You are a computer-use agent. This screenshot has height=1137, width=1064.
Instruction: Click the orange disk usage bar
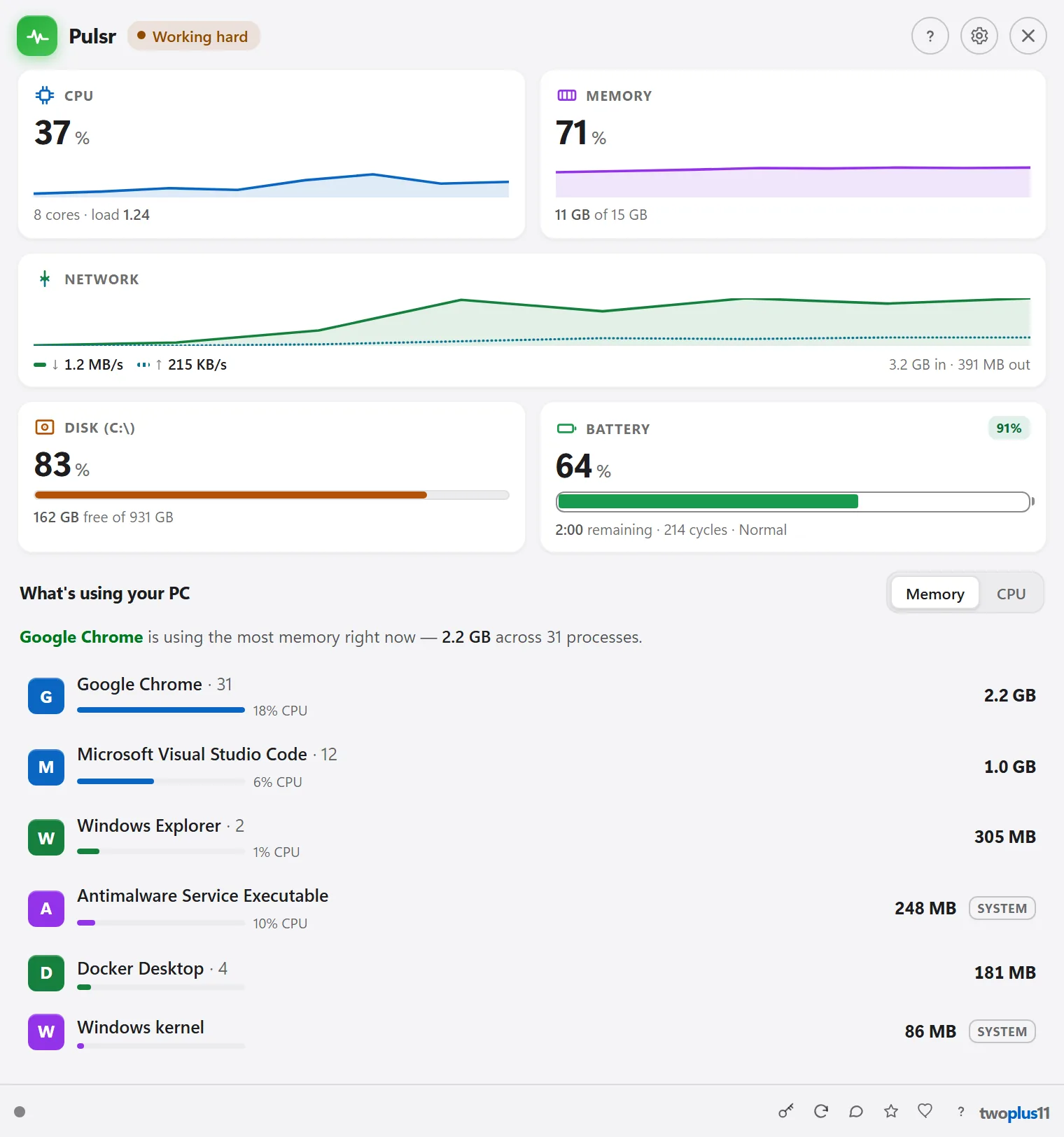click(272, 495)
